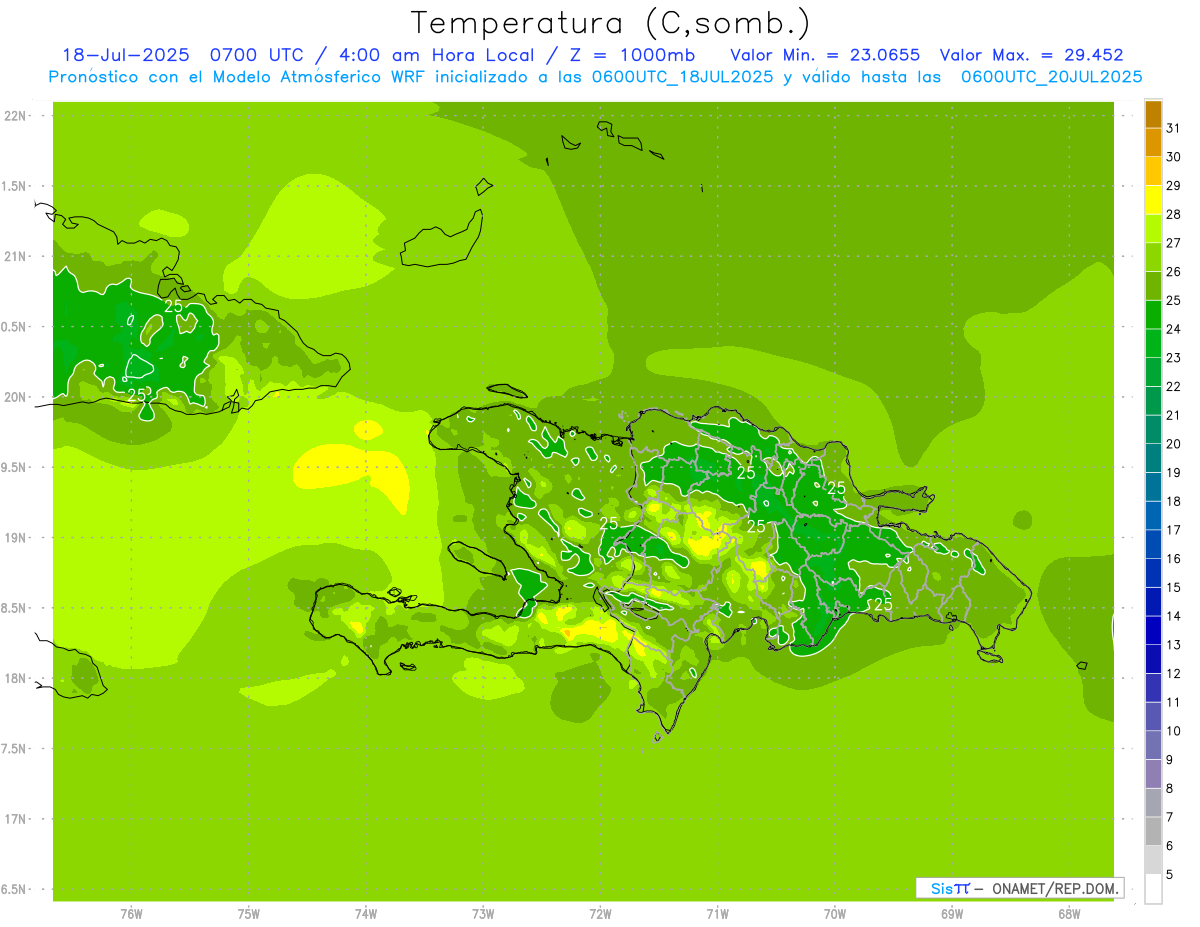
Task: Click the valid-until time '0600UTC_20JUL2025'
Action: point(1051,77)
